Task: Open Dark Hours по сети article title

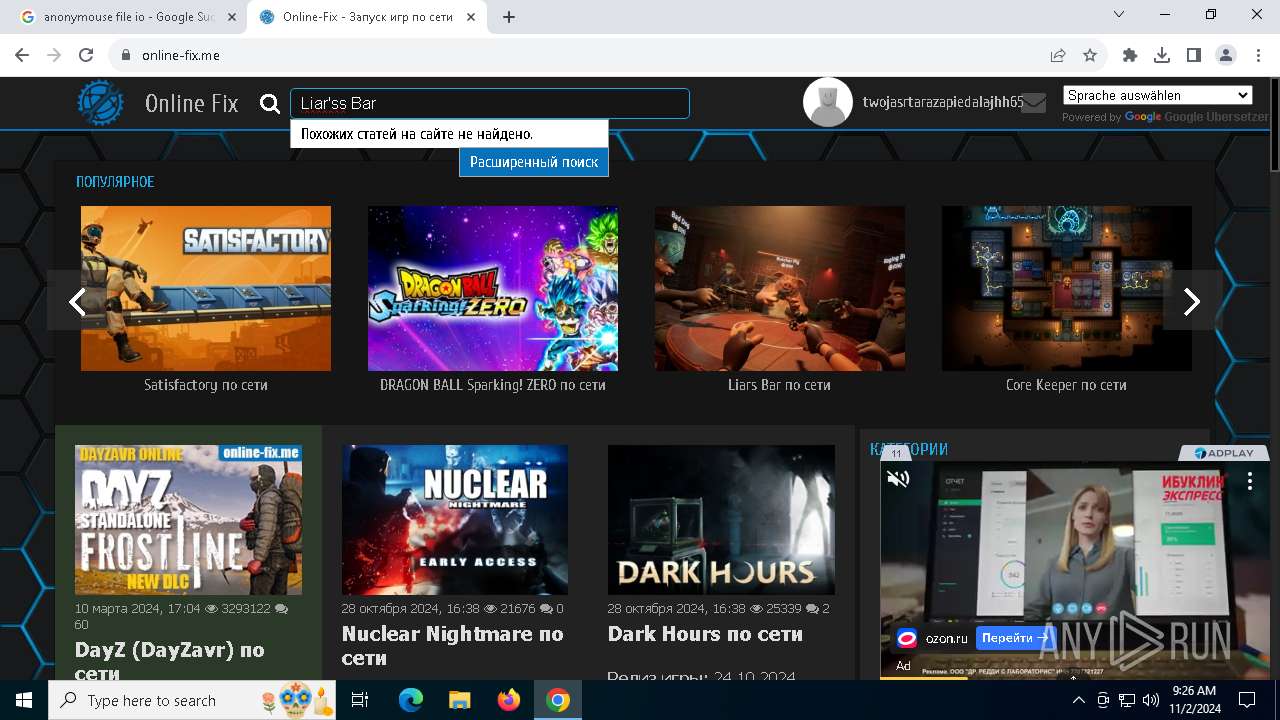Action: click(705, 634)
